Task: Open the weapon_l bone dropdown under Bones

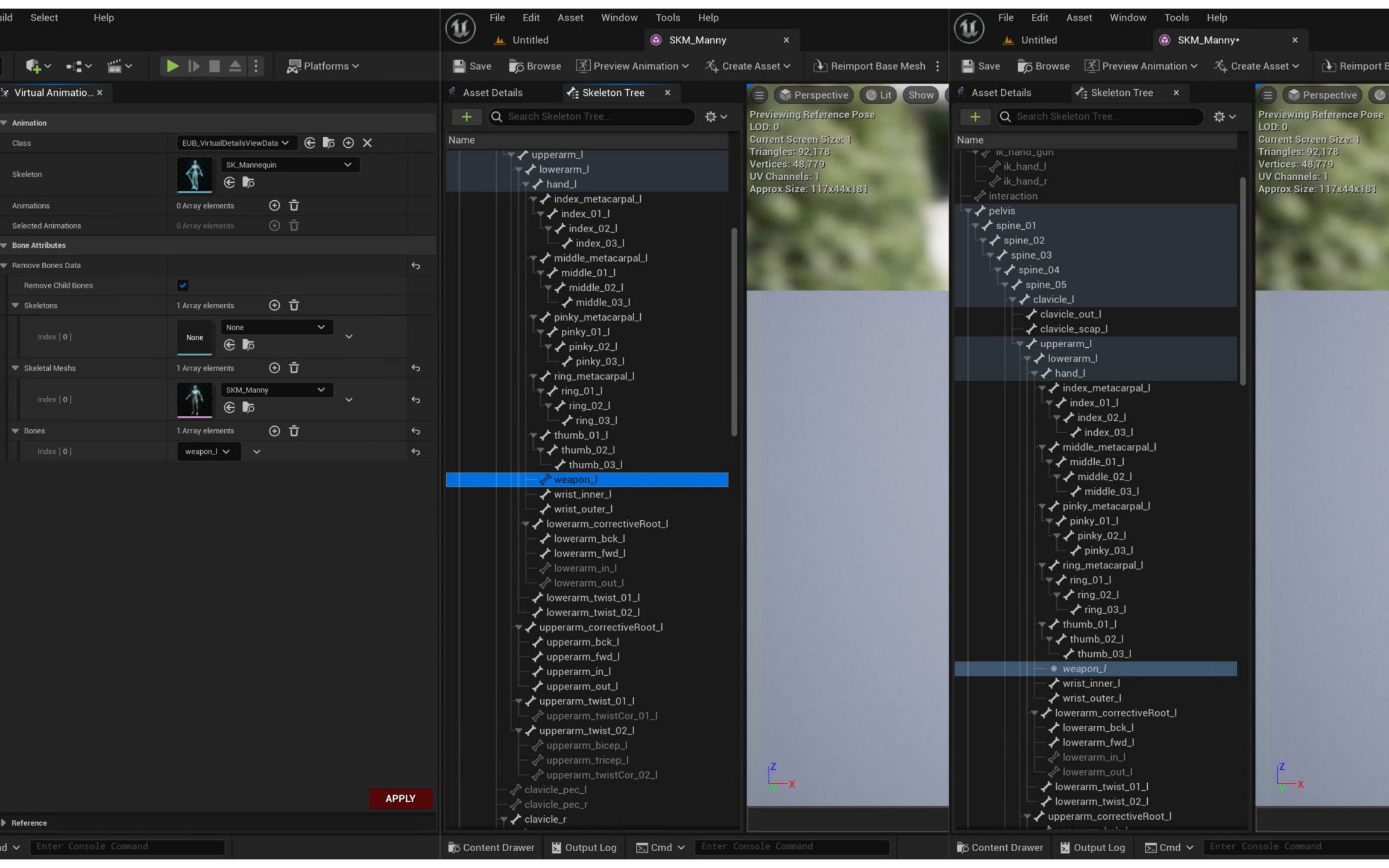Action: click(x=207, y=451)
